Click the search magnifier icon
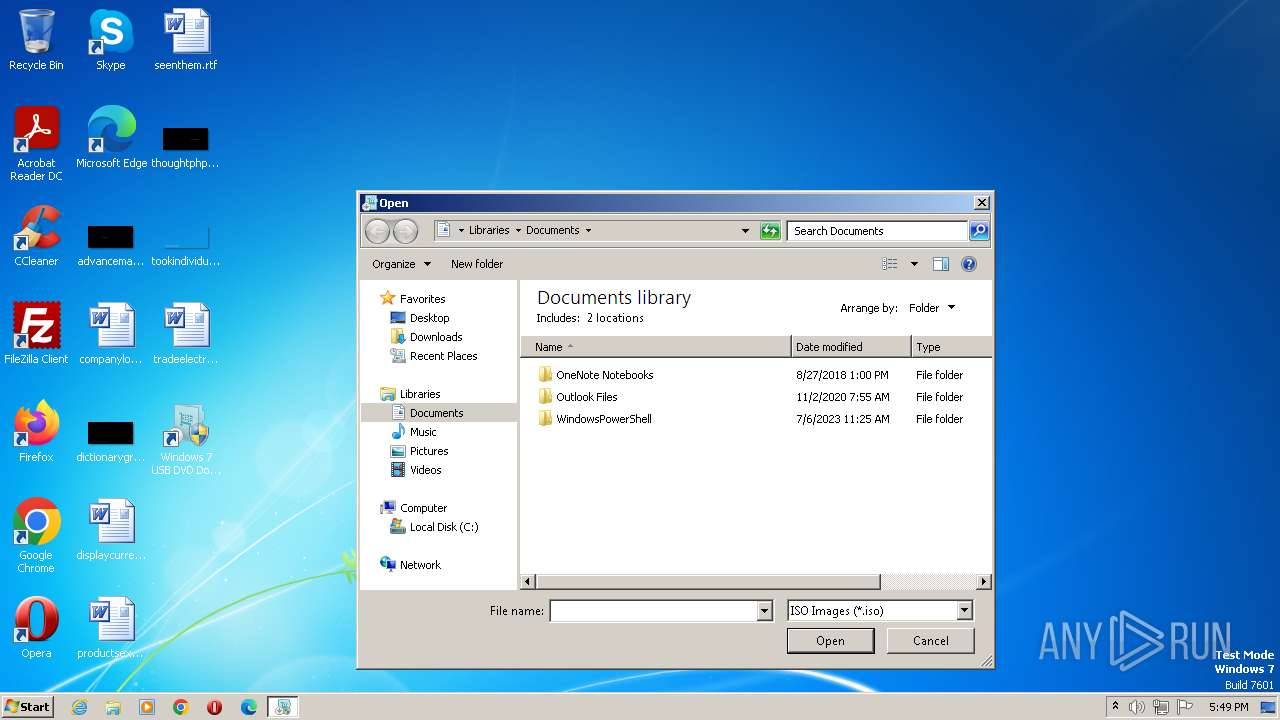This screenshot has height=720, width=1280. [x=979, y=231]
